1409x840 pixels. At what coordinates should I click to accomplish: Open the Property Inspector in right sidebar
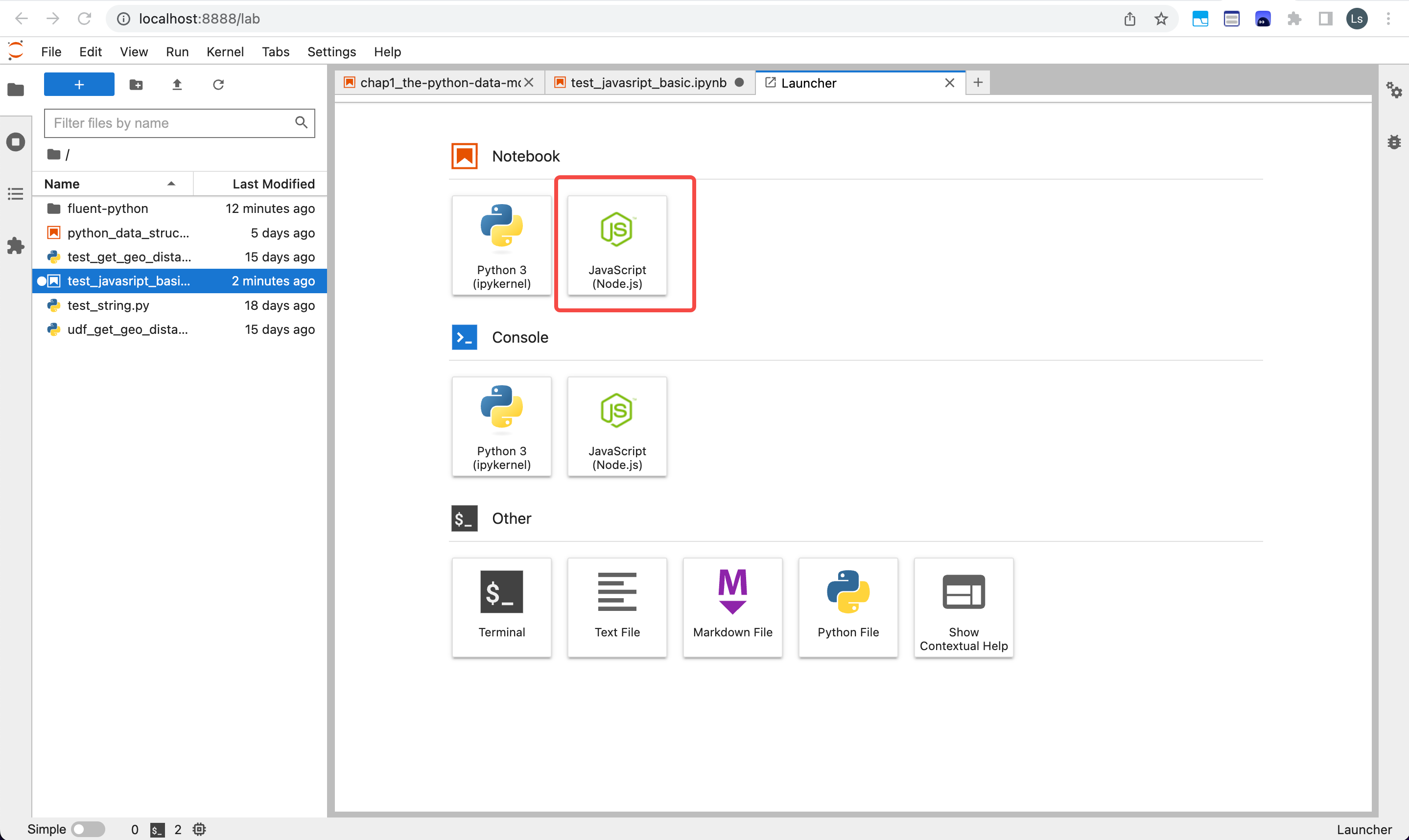point(1394,90)
